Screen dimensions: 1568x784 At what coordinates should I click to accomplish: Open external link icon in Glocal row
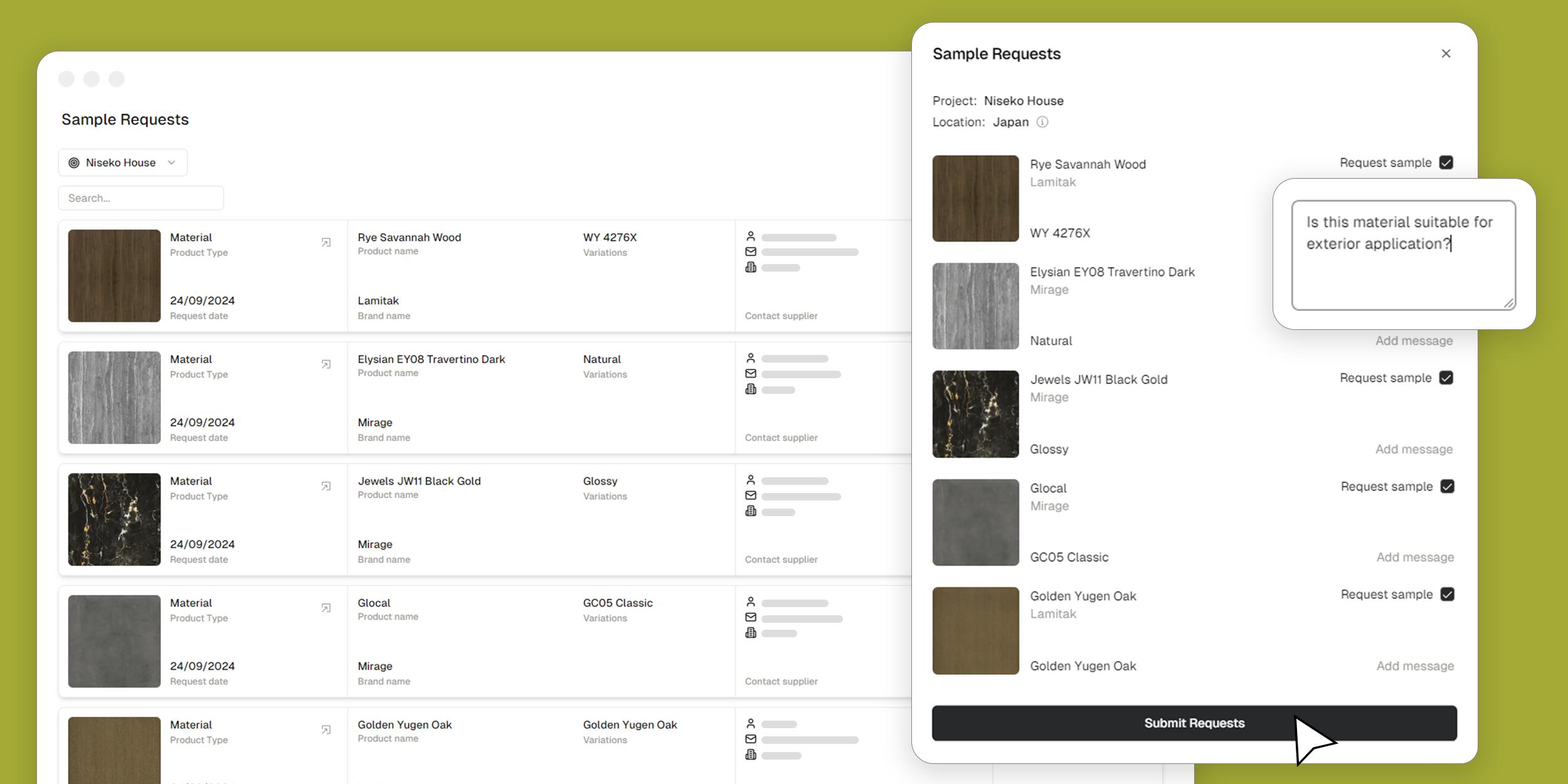326,608
